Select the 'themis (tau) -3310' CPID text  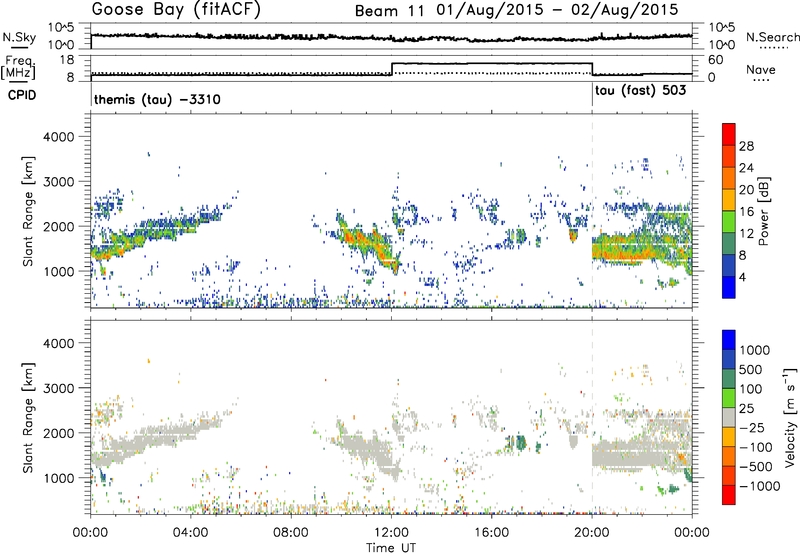pos(157,99)
